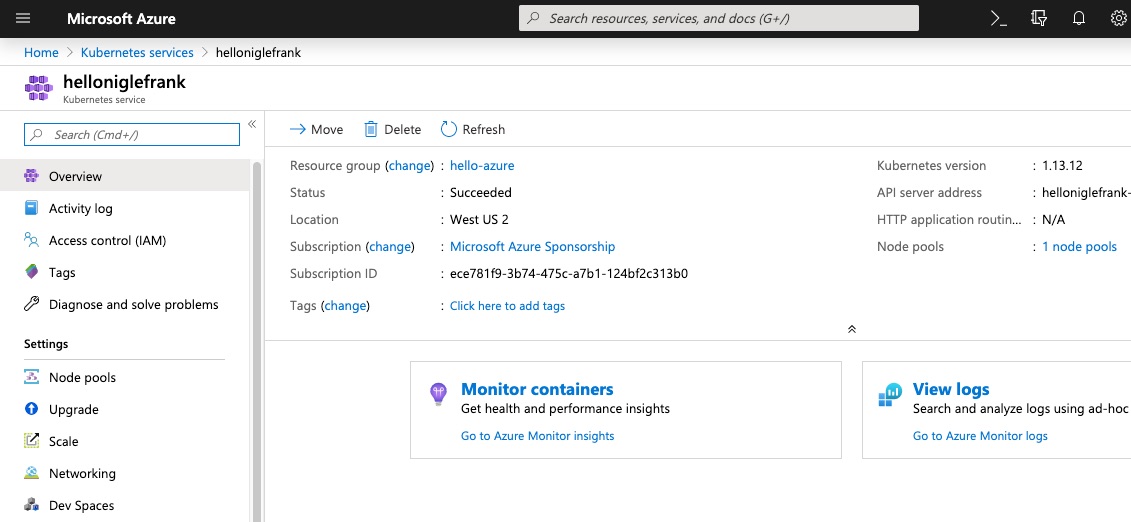Click the Access control (IAM) icon
This screenshot has width=1131, height=522.
pos(31,240)
